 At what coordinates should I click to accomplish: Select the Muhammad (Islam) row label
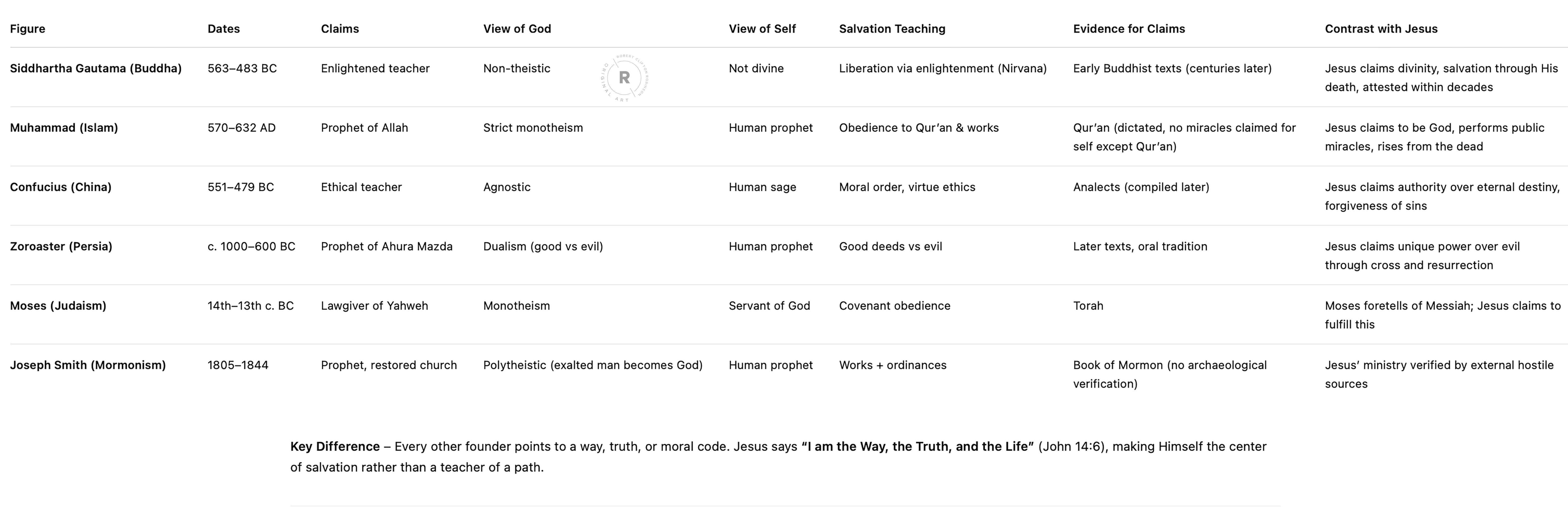[x=64, y=128]
